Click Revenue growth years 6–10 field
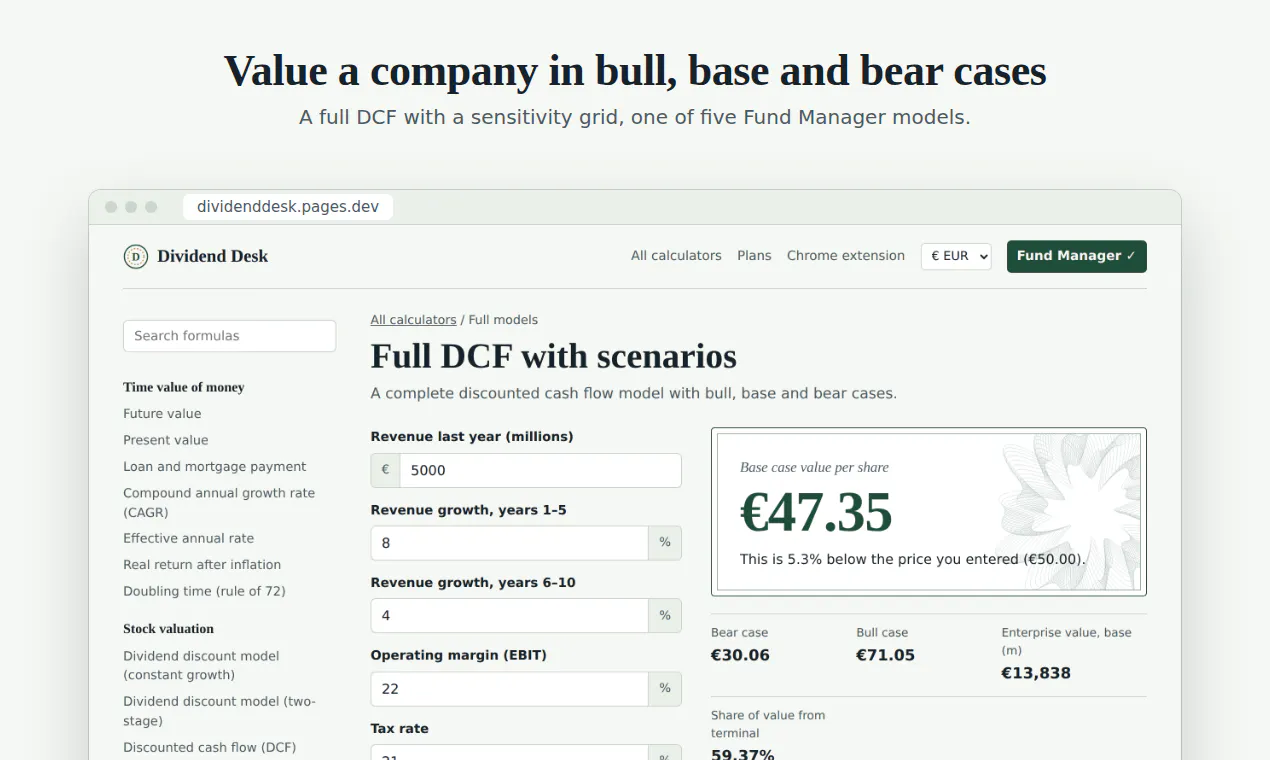Image resolution: width=1270 pixels, height=760 pixels. click(510, 616)
